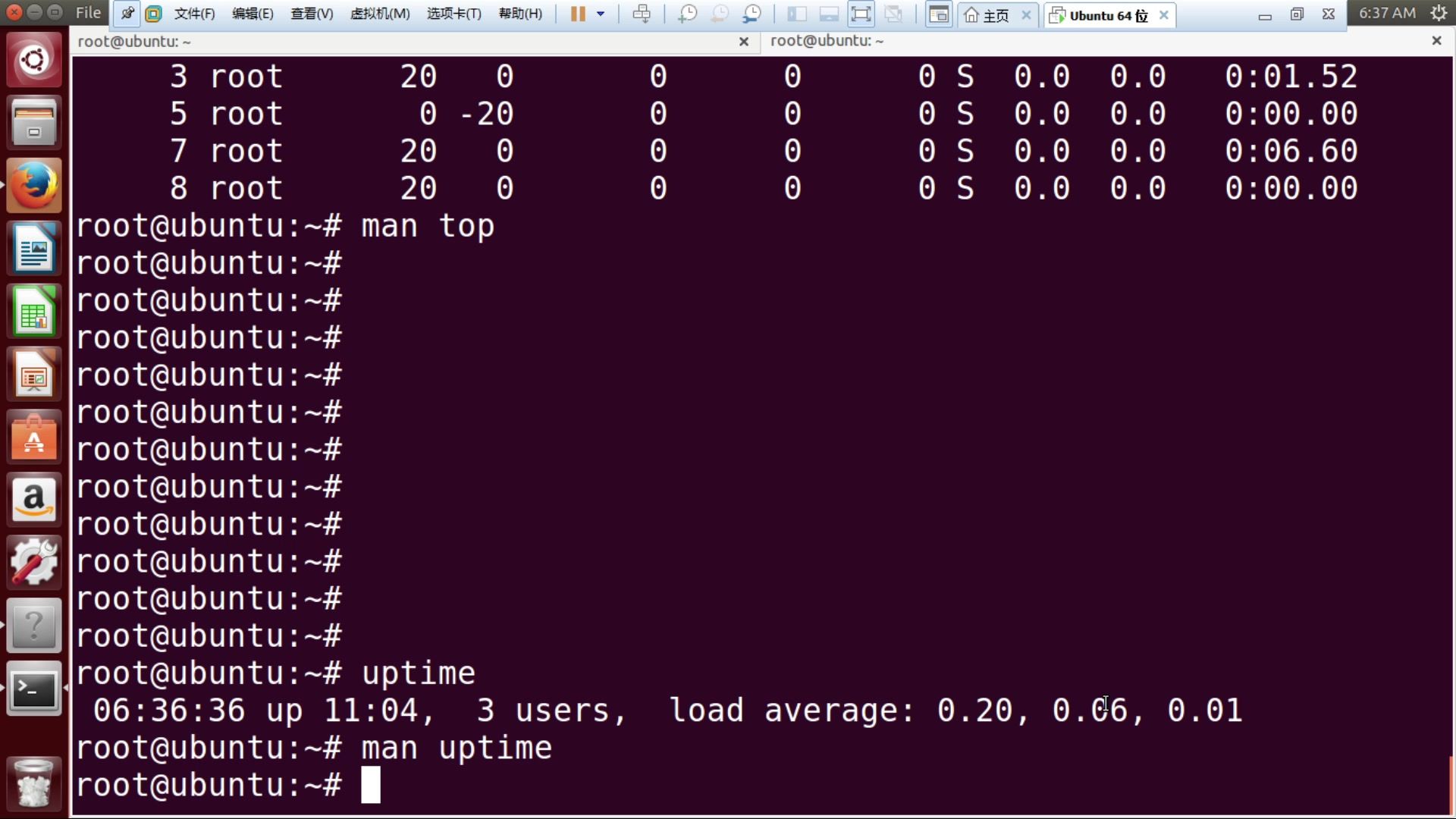Expand dropdown arrow next to pause button
The width and height of the screenshot is (1456, 819).
pyautogui.click(x=601, y=14)
